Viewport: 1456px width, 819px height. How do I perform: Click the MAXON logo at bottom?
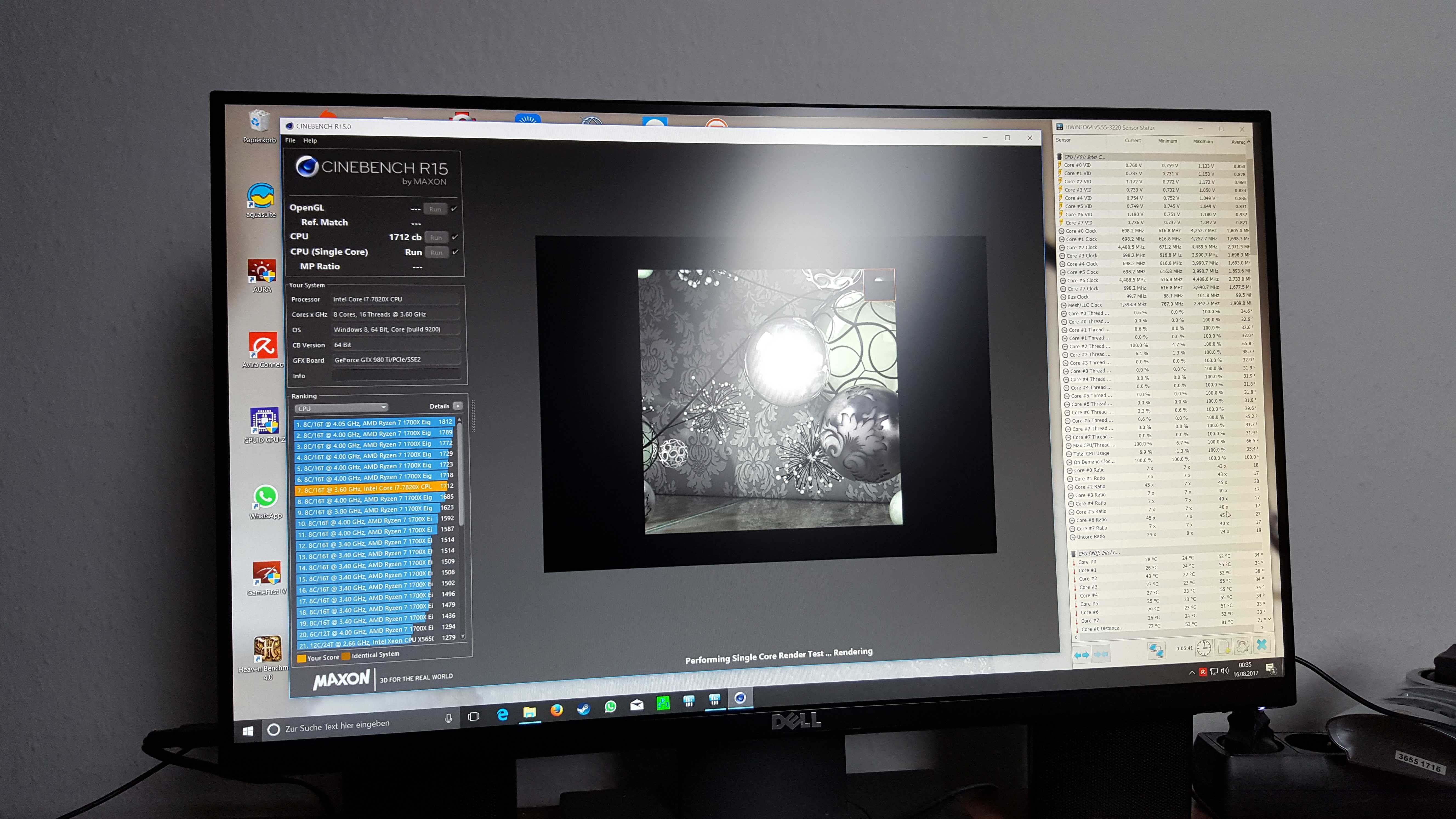click(342, 679)
